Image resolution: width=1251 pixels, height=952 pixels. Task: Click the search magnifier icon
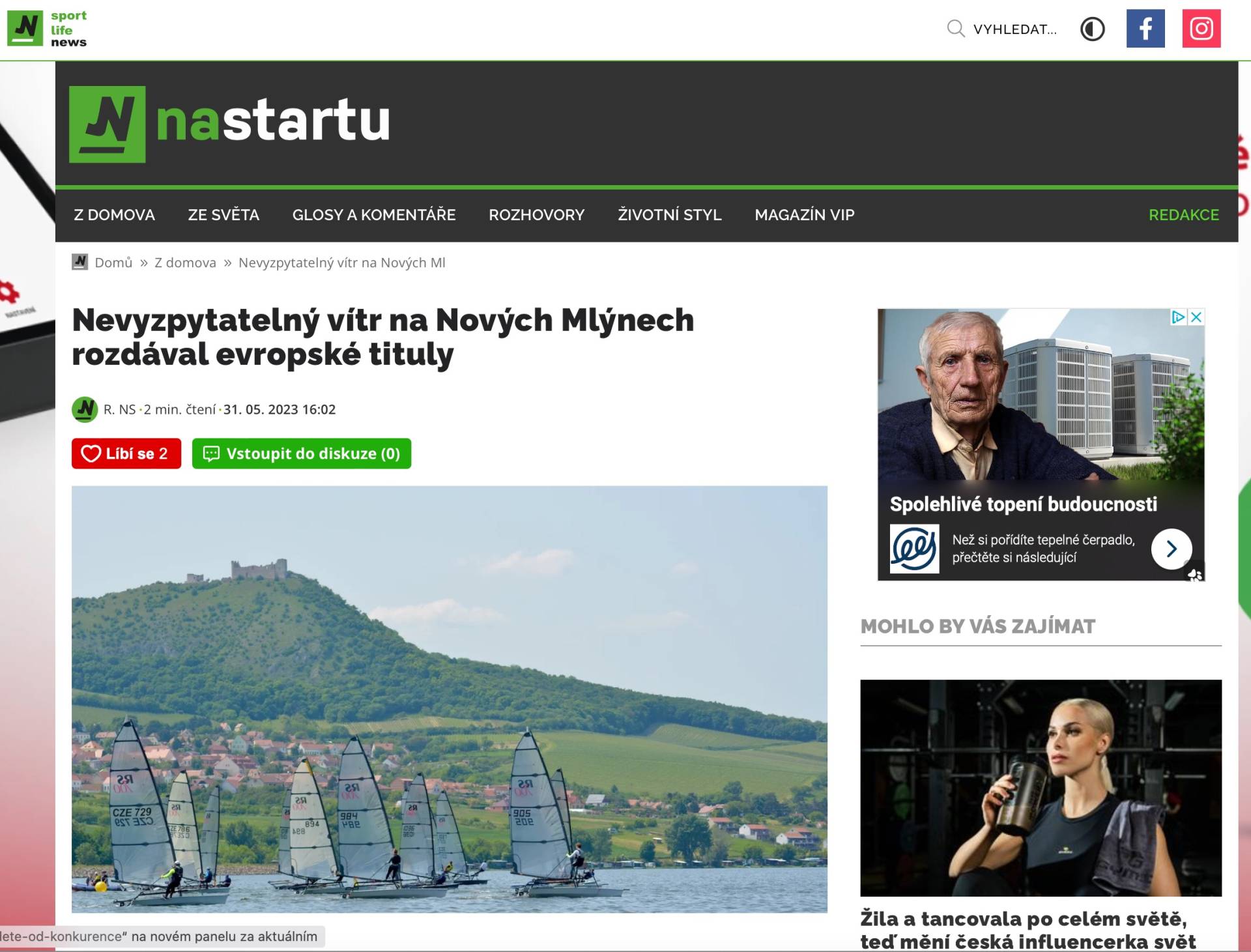click(955, 29)
